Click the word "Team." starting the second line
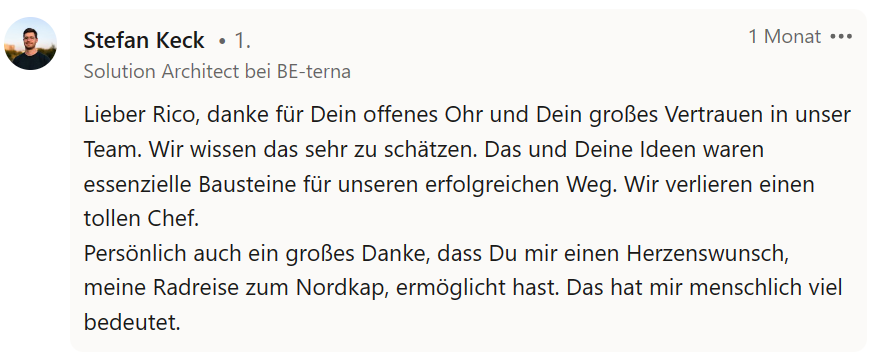The height and width of the screenshot is (364, 872). tap(113, 150)
